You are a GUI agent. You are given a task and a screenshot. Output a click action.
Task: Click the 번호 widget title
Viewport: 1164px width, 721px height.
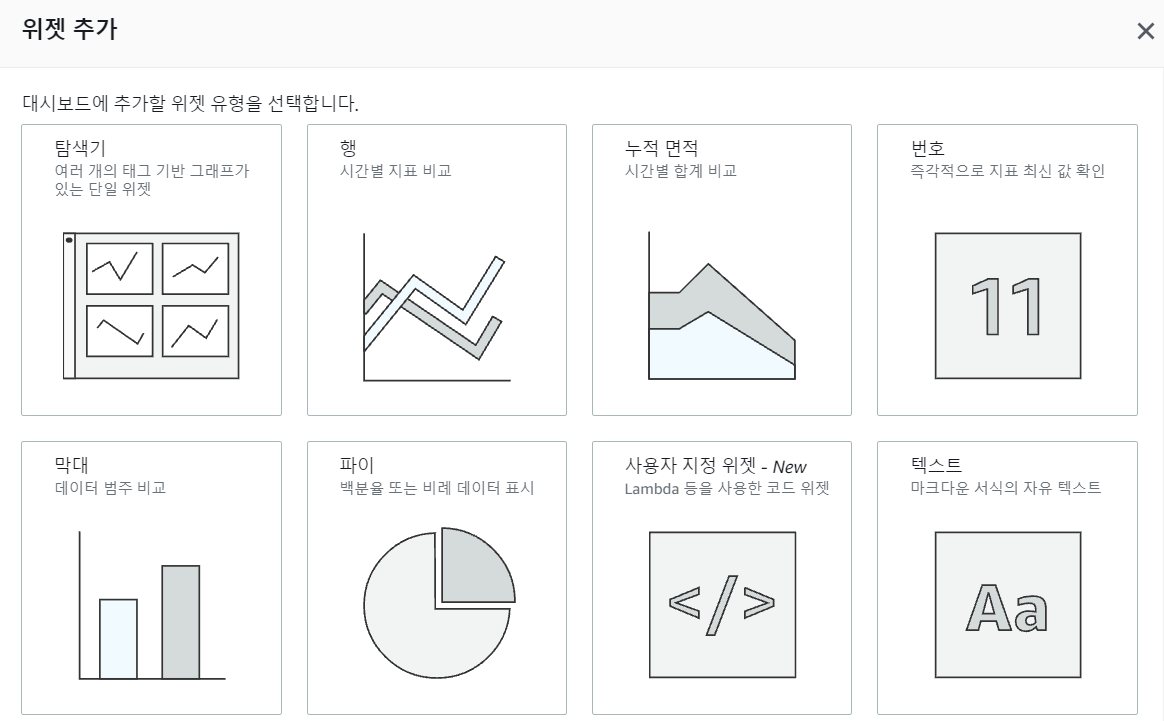click(x=928, y=148)
